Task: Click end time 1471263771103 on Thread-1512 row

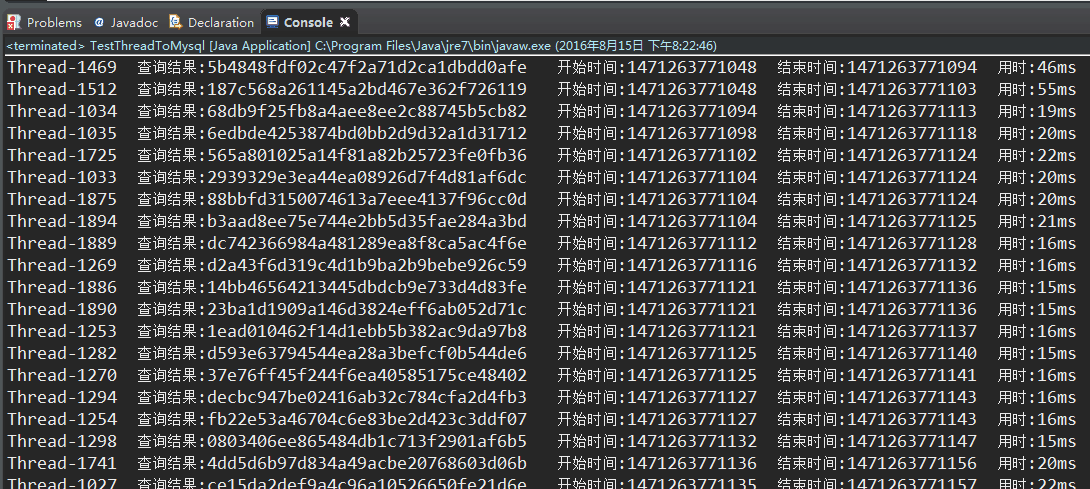Action: click(x=912, y=89)
